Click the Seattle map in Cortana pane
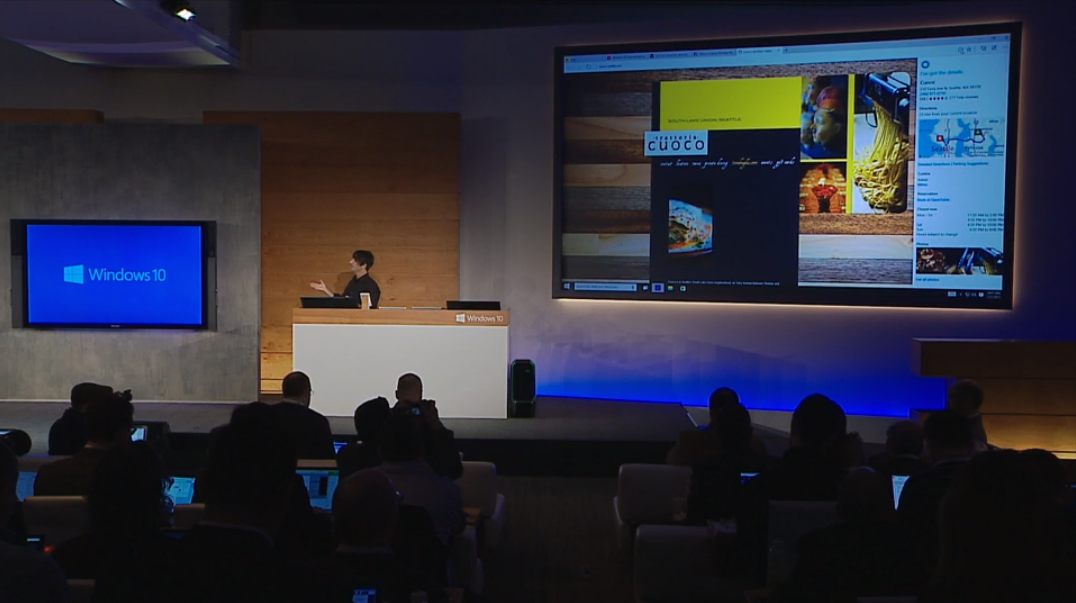This screenshot has width=1076, height=603. (960, 138)
